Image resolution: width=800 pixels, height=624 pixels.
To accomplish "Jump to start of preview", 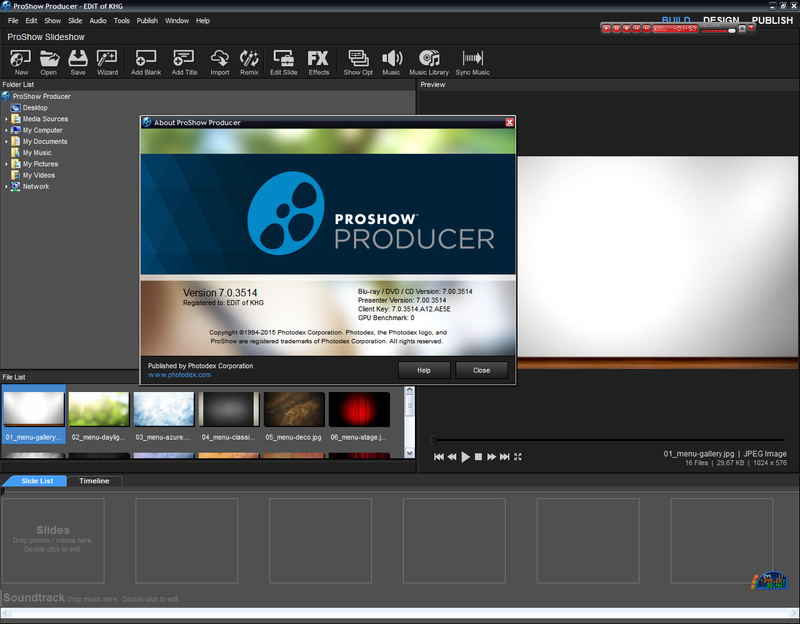I will [x=439, y=457].
